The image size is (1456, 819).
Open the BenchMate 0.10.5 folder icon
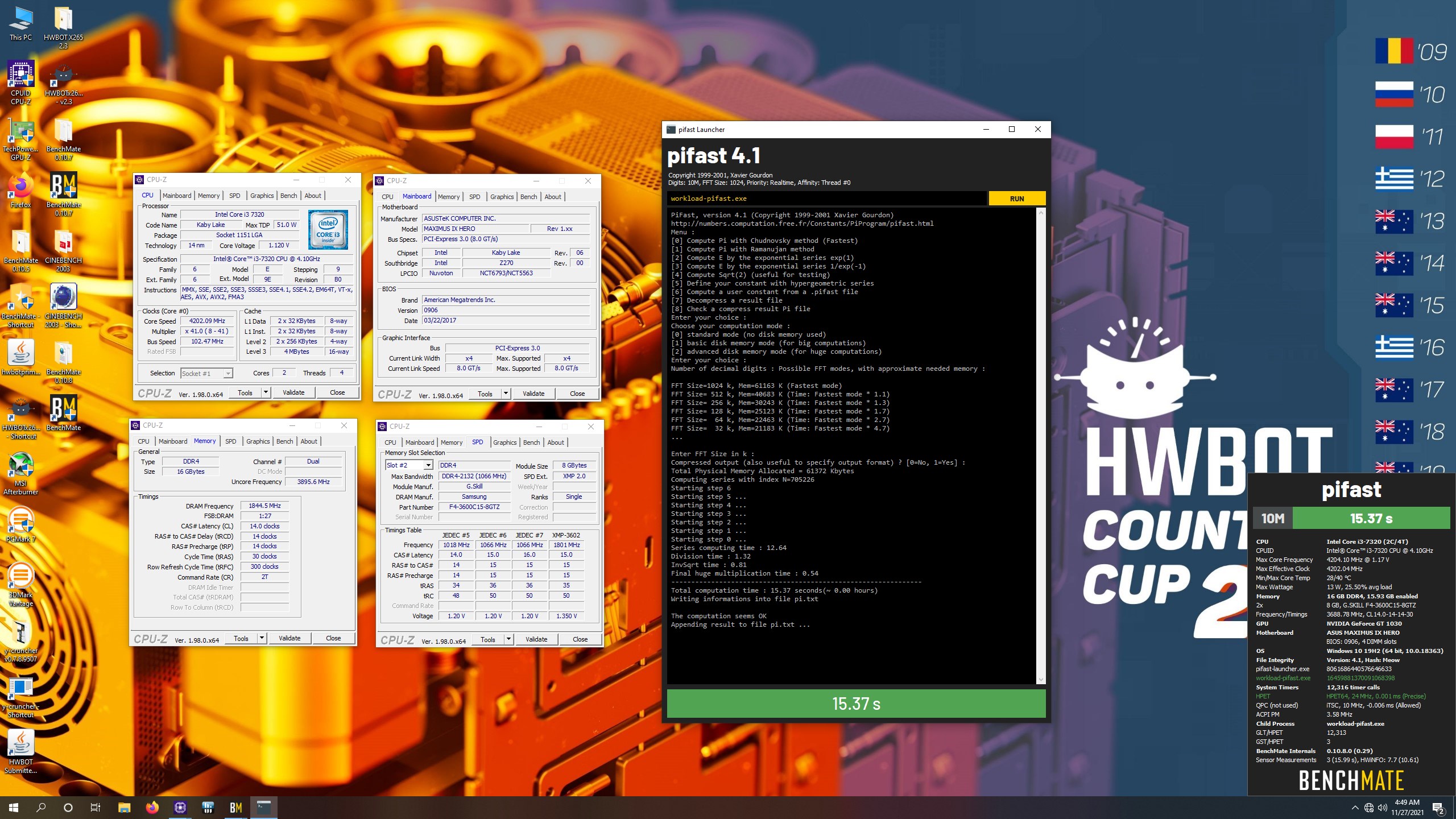[21, 250]
